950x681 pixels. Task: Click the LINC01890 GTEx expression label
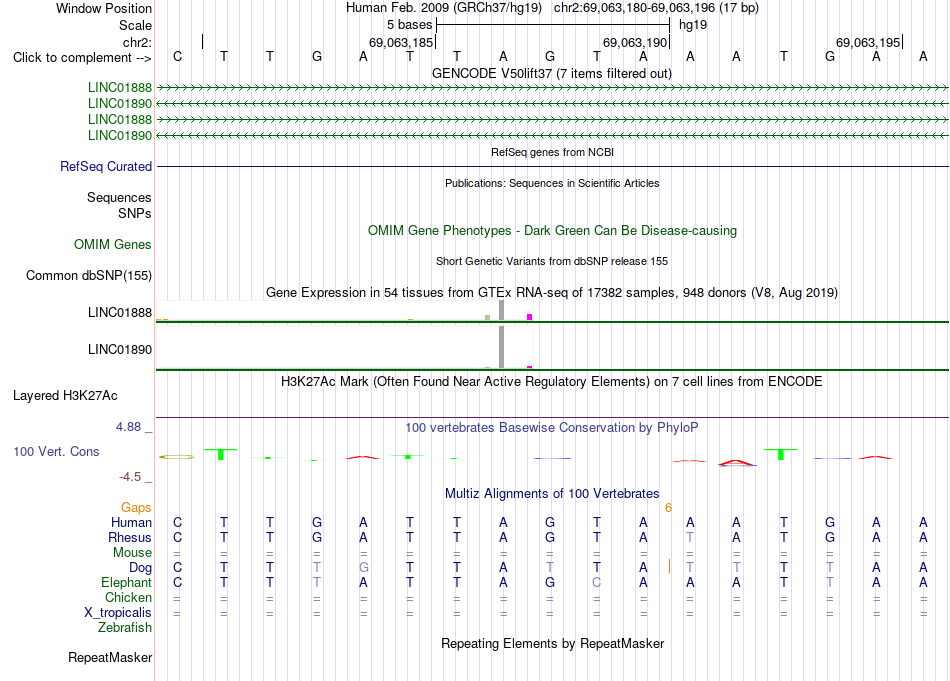coord(120,350)
